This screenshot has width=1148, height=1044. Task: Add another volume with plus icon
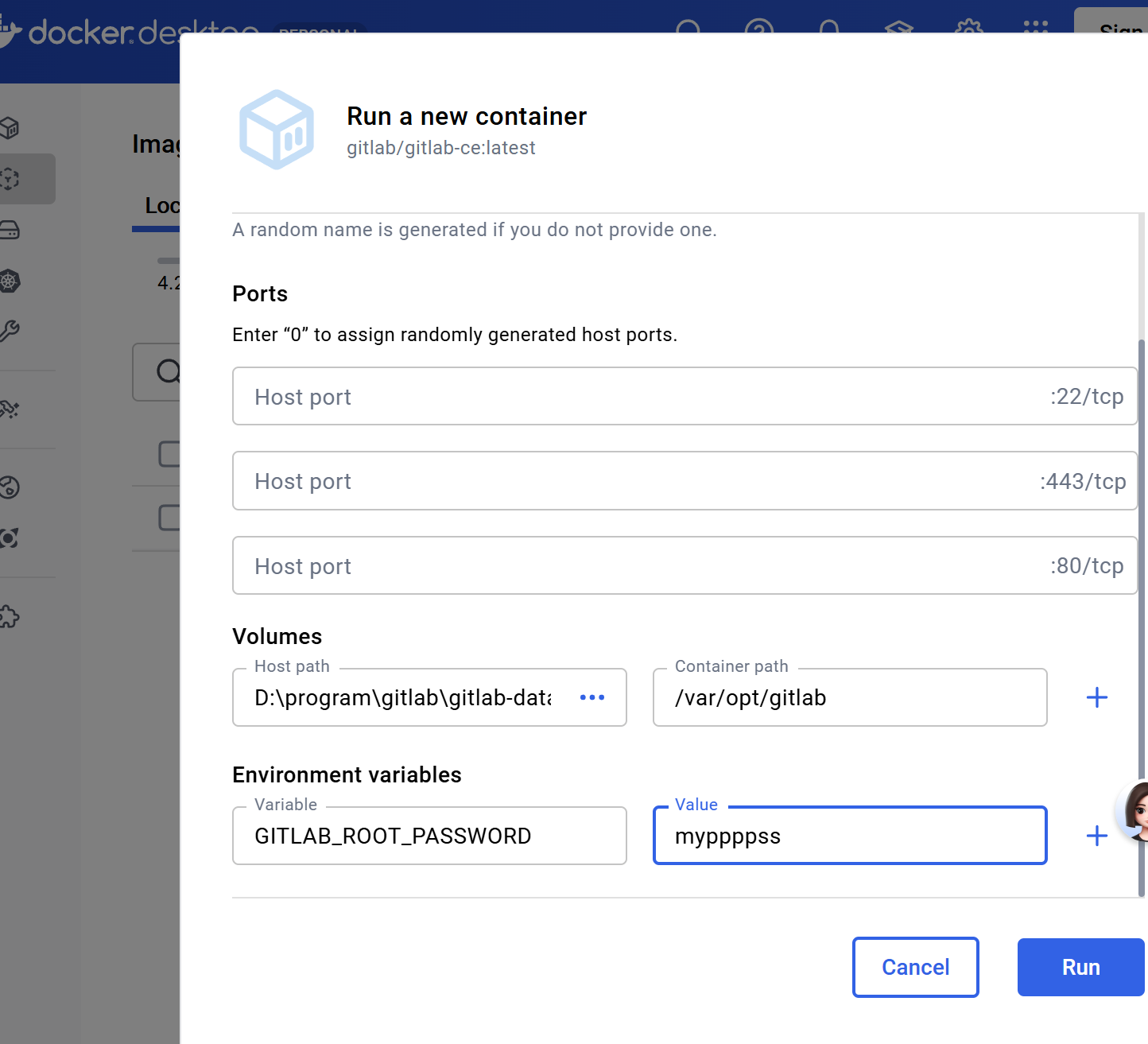click(1097, 697)
